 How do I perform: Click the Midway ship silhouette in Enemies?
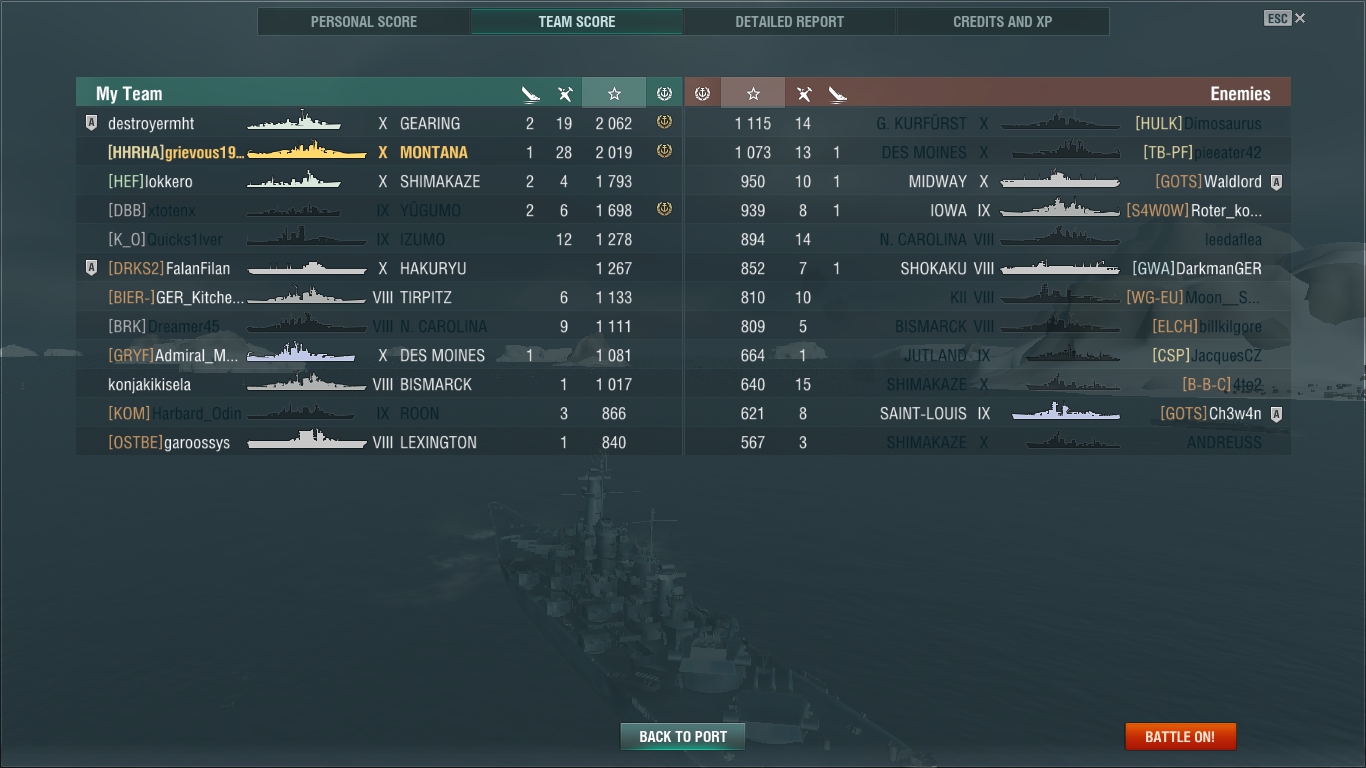click(x=1060, y=181)
